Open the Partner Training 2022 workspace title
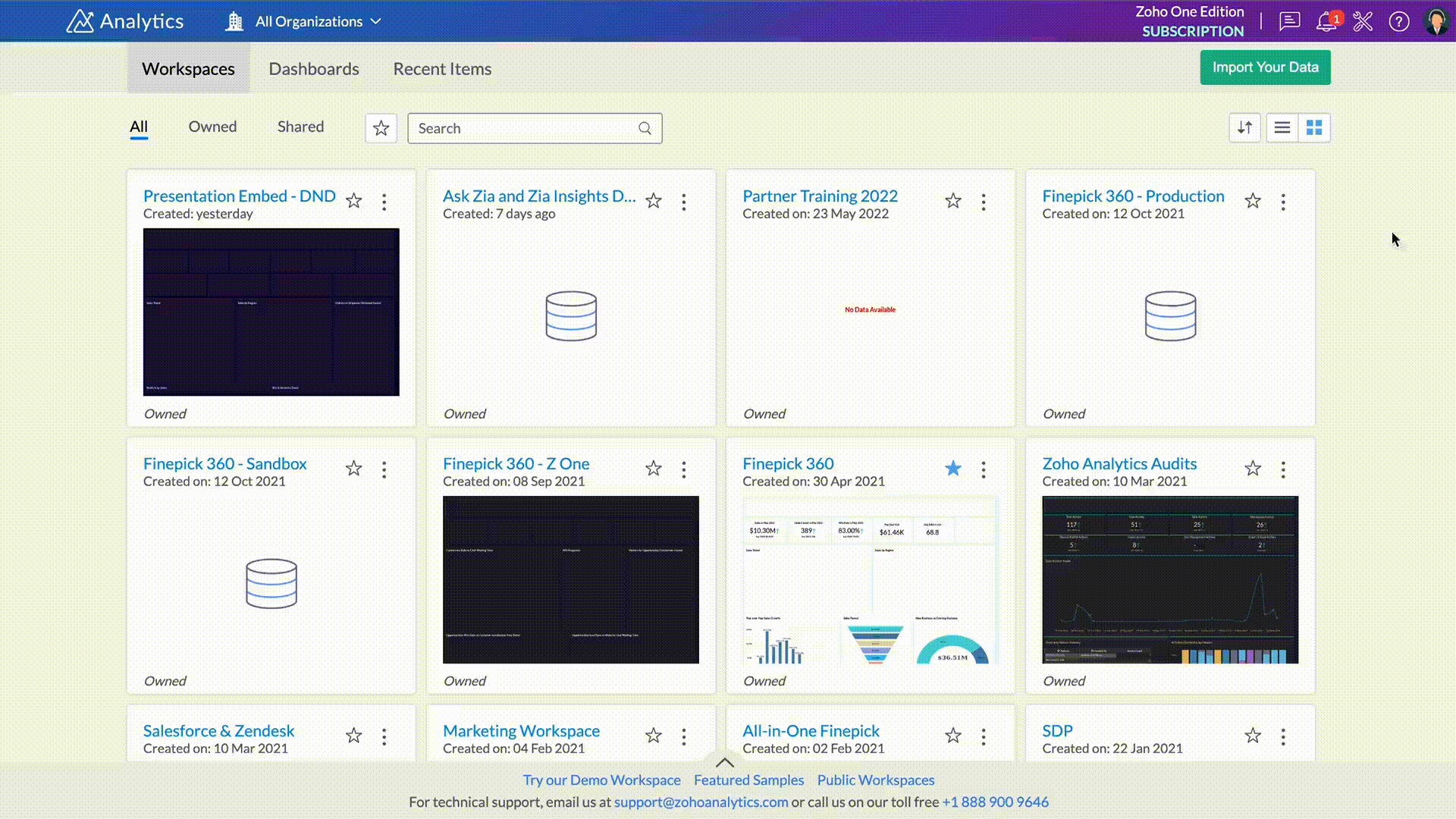The width and height of the screenshot is (1456, 819). 820,196
